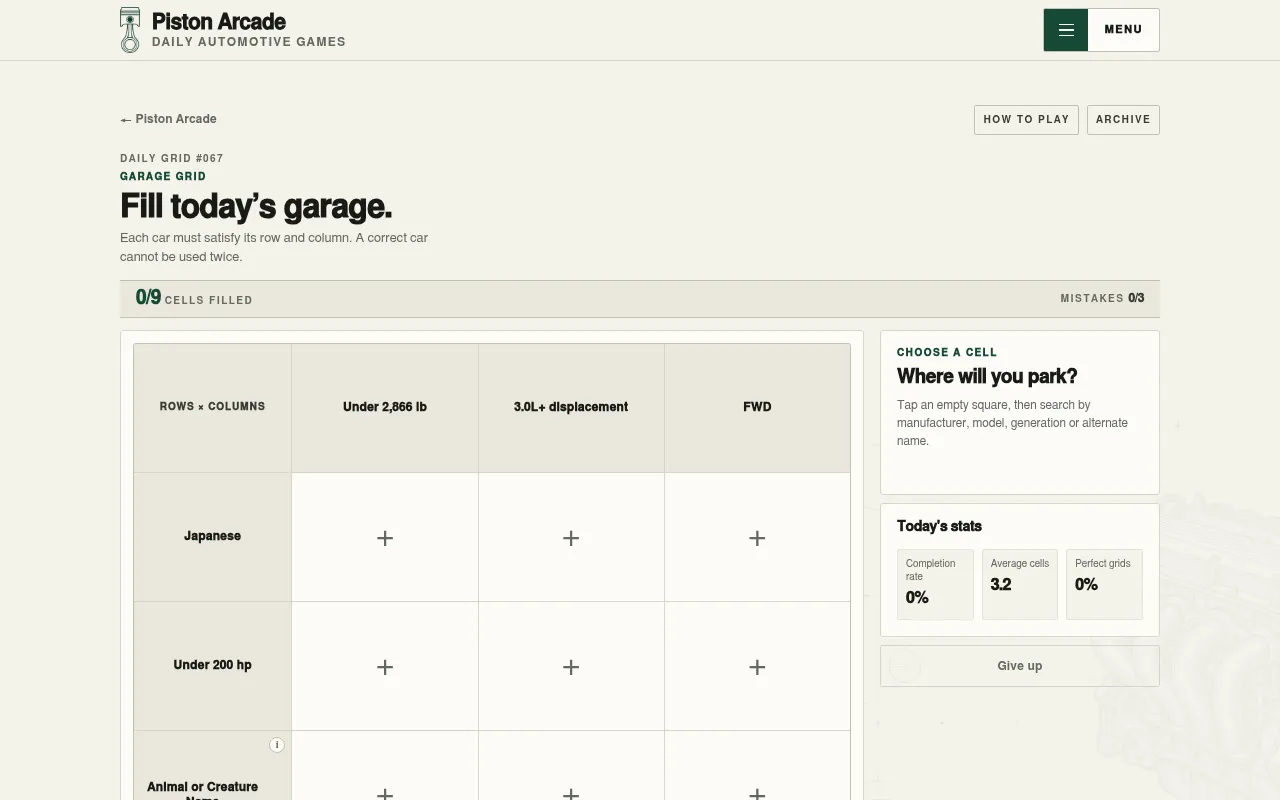Open the How to Play instructions
The width and height of the screenshot is (1280, 800).
pyautogui.click(x=1026, y=119)
